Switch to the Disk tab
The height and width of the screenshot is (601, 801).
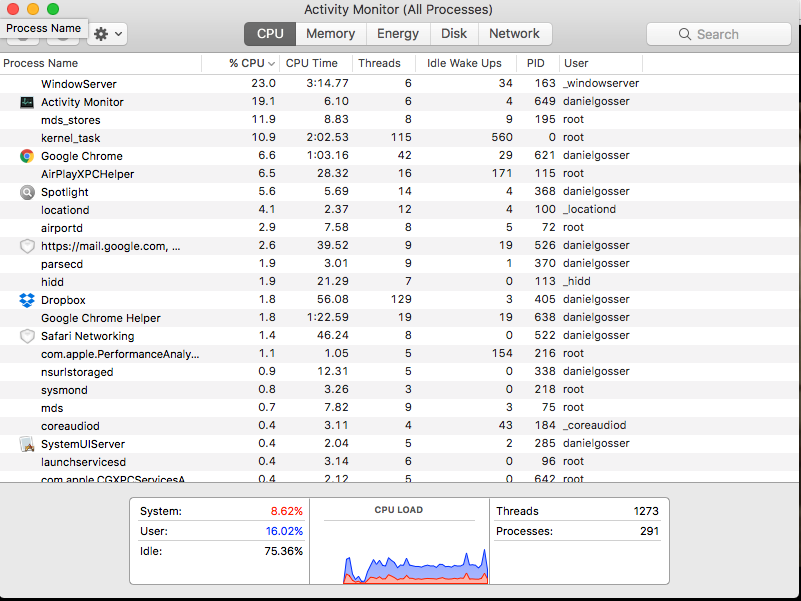[454, 34]
